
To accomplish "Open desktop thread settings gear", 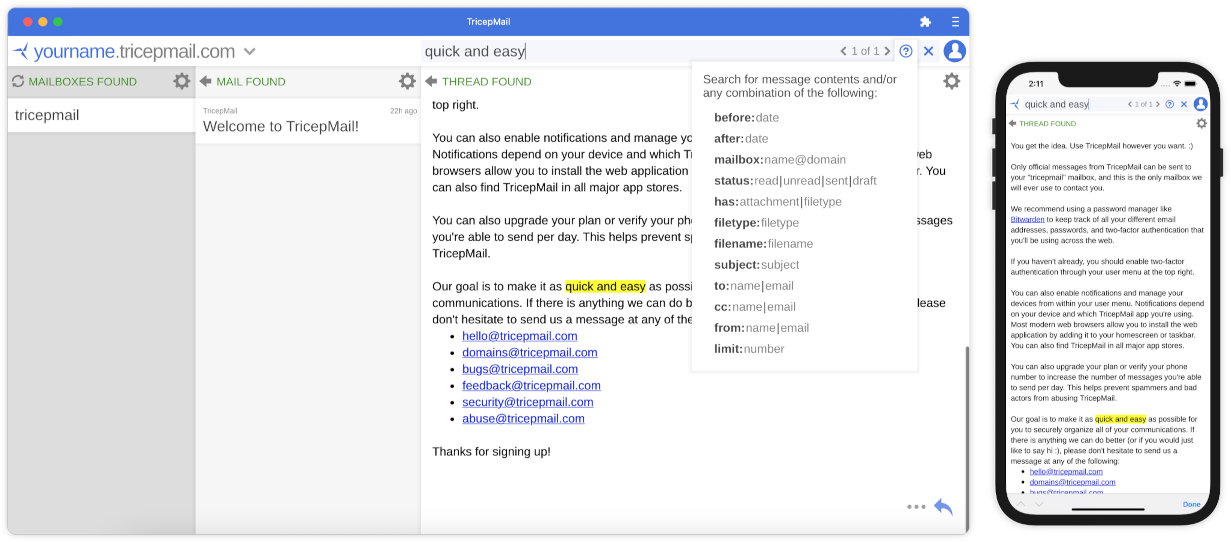I will pyautogui.click(x=952, y=81).
